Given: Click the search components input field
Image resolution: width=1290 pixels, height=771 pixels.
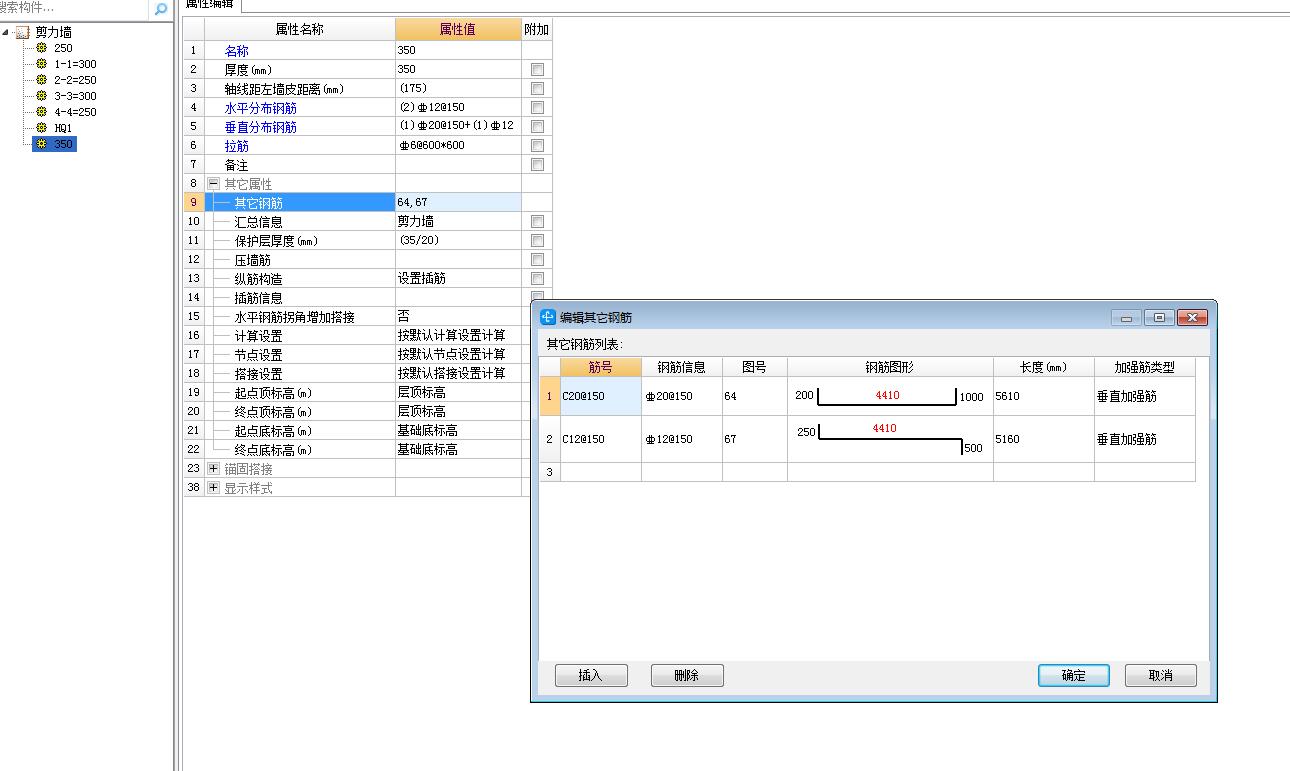Looking at the screenshot, I should pyautogui.click(x=74, y=9).
